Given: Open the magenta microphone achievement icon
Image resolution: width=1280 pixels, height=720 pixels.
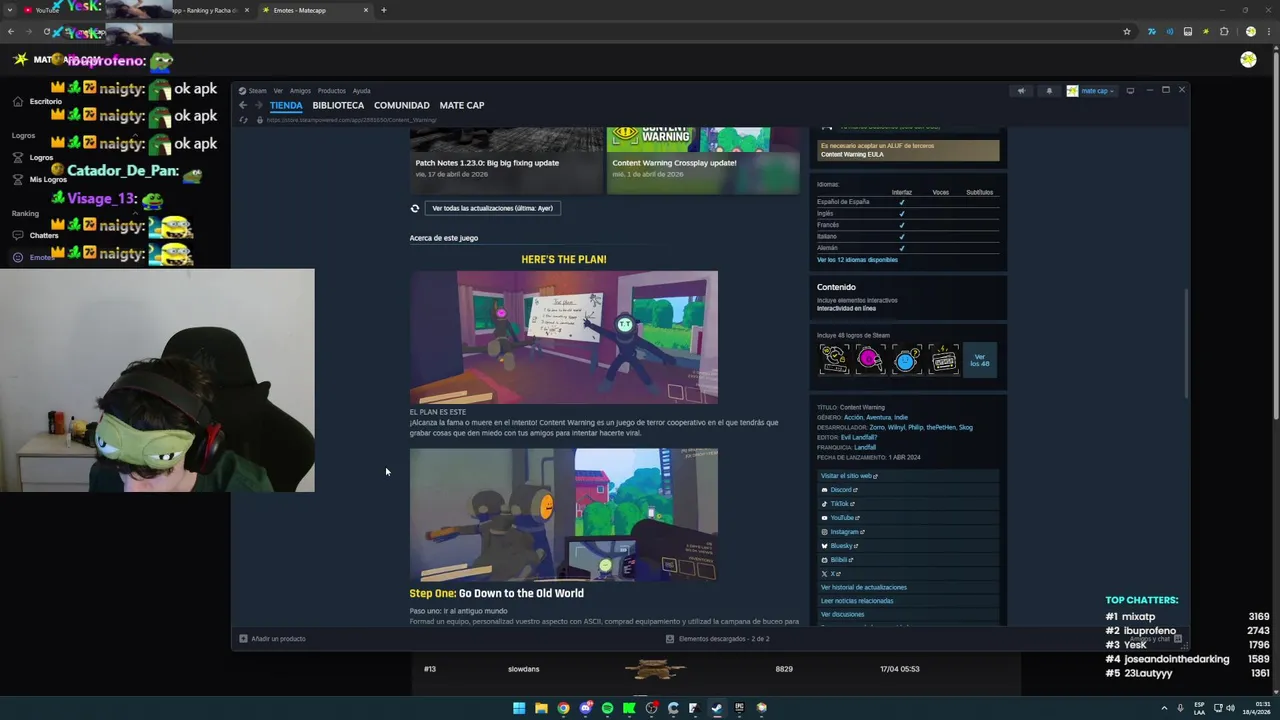Looking at the screenshot, I should [x=870, y=359].
